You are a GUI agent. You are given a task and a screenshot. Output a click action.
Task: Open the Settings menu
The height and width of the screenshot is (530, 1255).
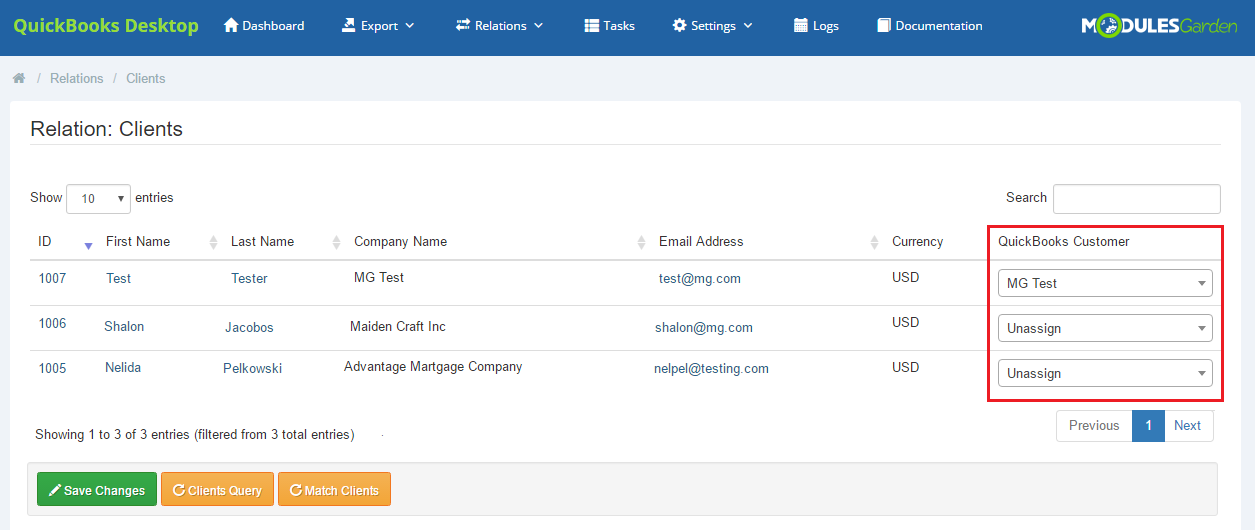point(713,26)
